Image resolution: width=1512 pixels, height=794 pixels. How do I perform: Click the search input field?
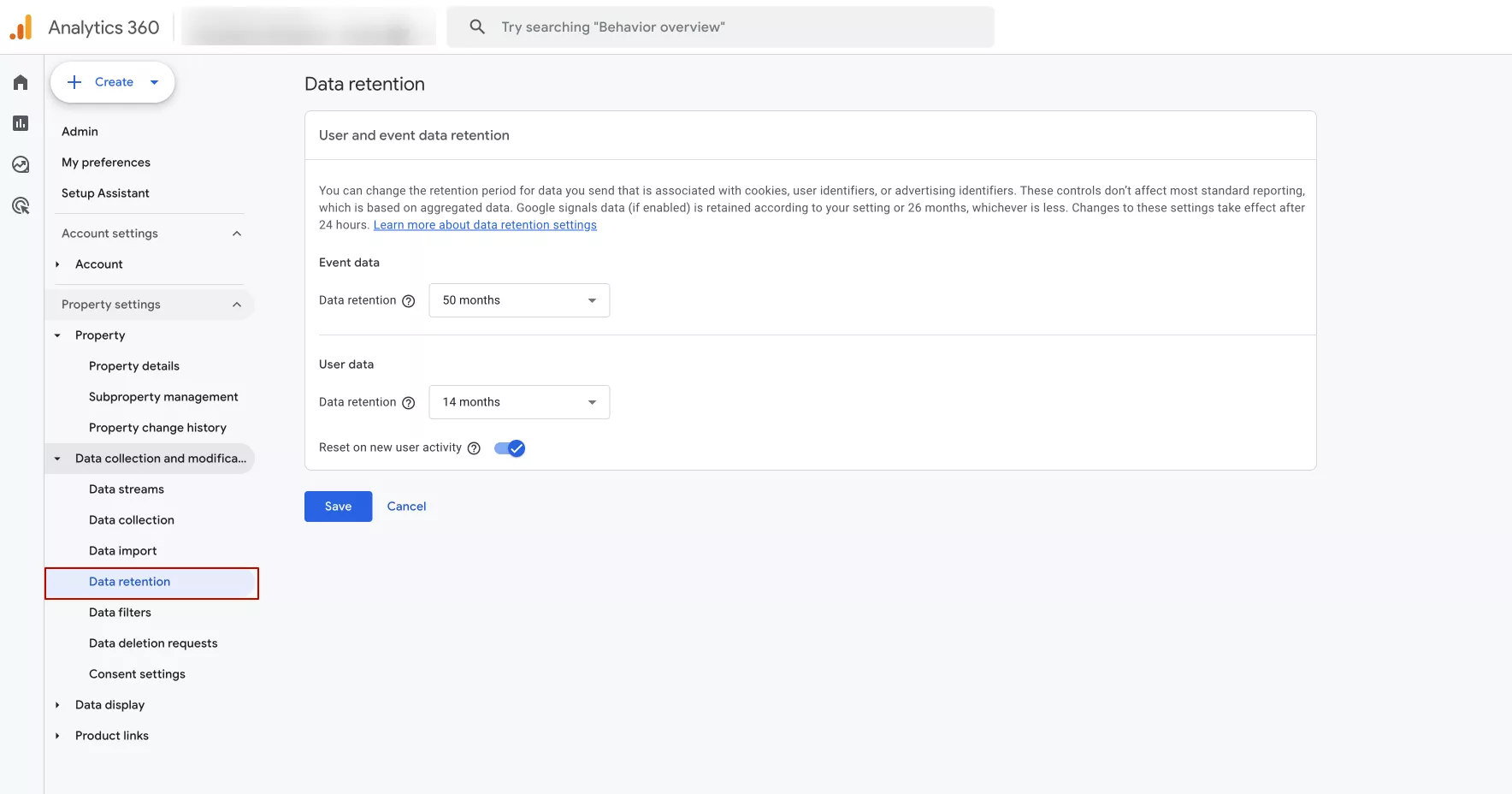(x=735, y=27)
